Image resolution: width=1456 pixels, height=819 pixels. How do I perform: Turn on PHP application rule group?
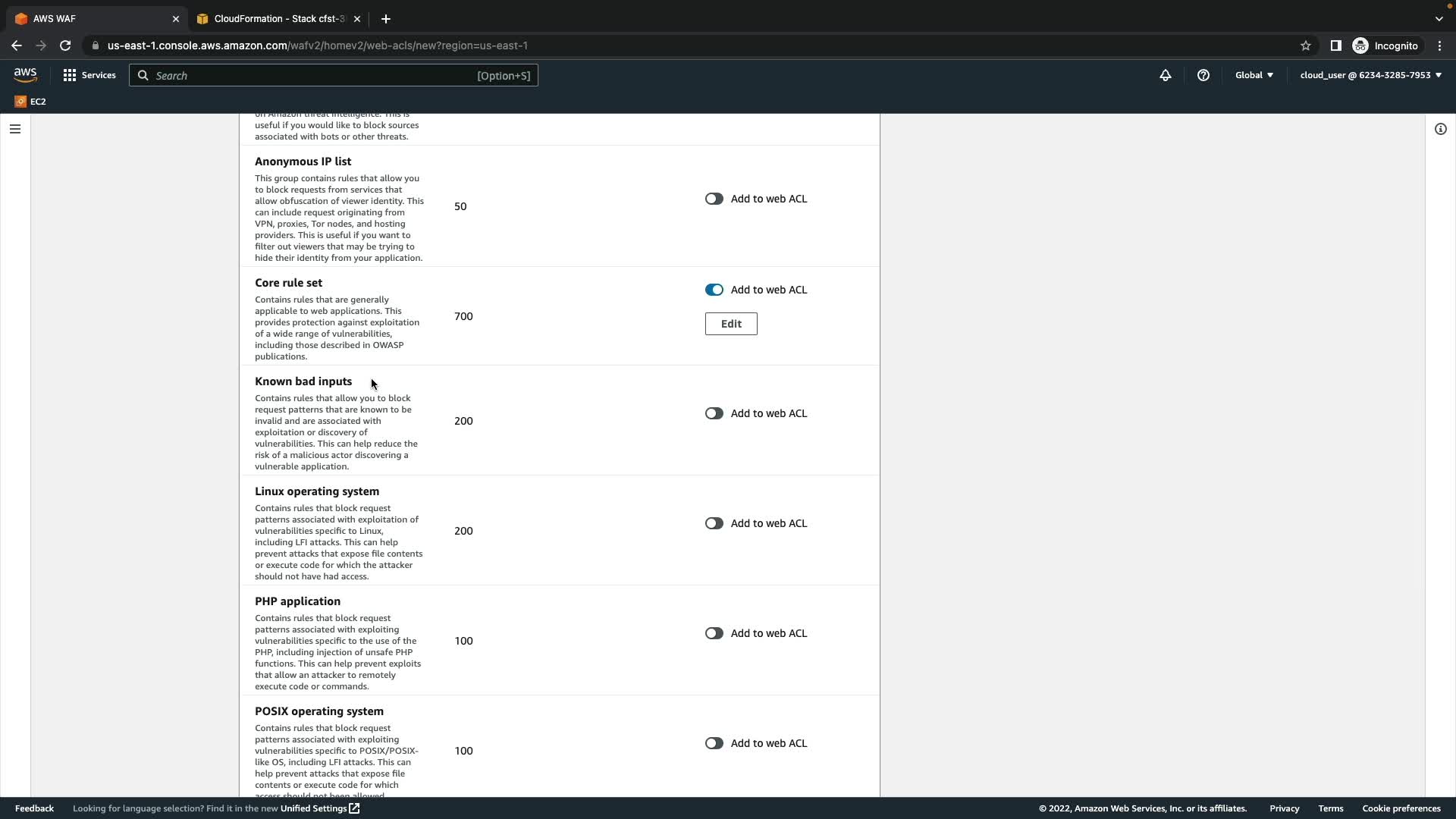pyautogui.click(x=714, y=633)
